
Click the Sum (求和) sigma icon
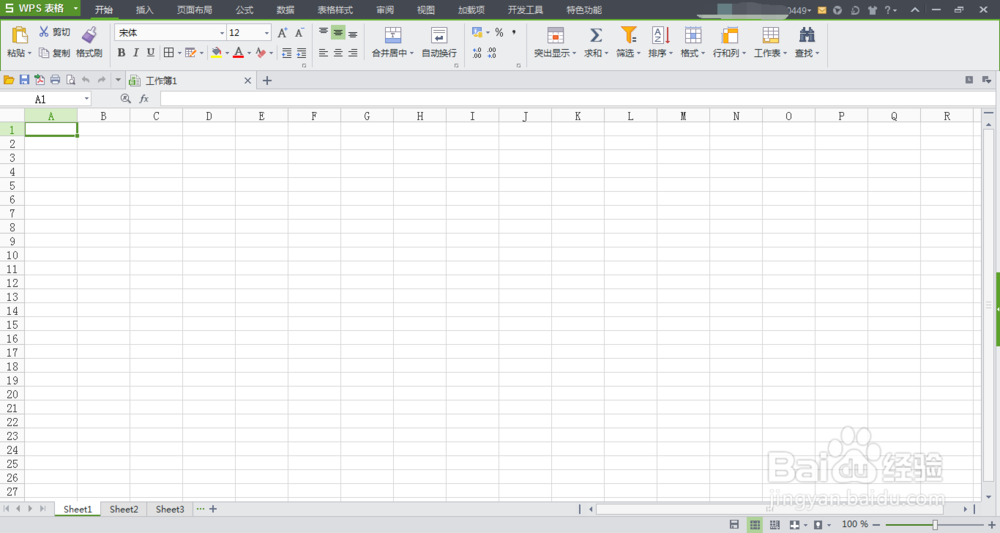[x=596, y=35]
